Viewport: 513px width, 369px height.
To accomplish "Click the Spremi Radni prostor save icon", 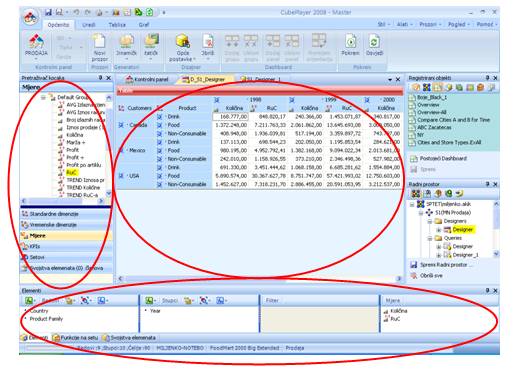I will coord(414,265).
